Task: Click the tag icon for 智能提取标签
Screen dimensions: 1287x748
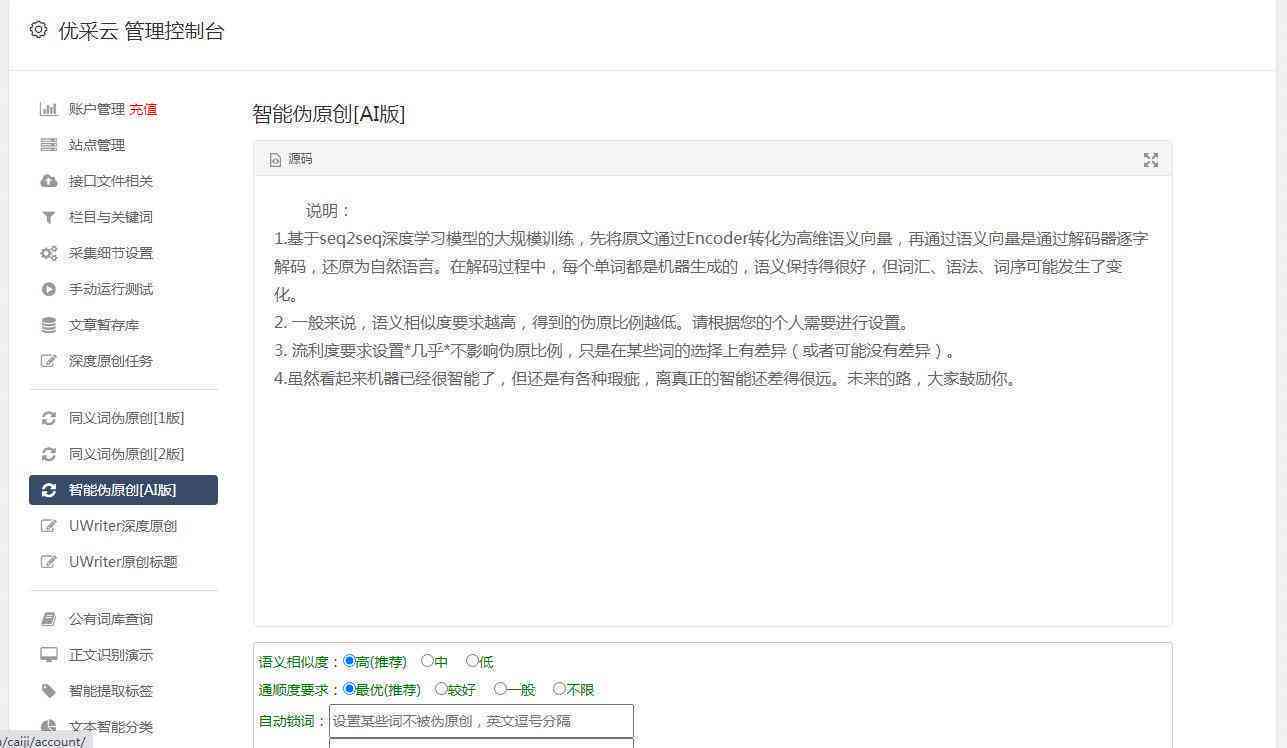Action: point(48,691)
